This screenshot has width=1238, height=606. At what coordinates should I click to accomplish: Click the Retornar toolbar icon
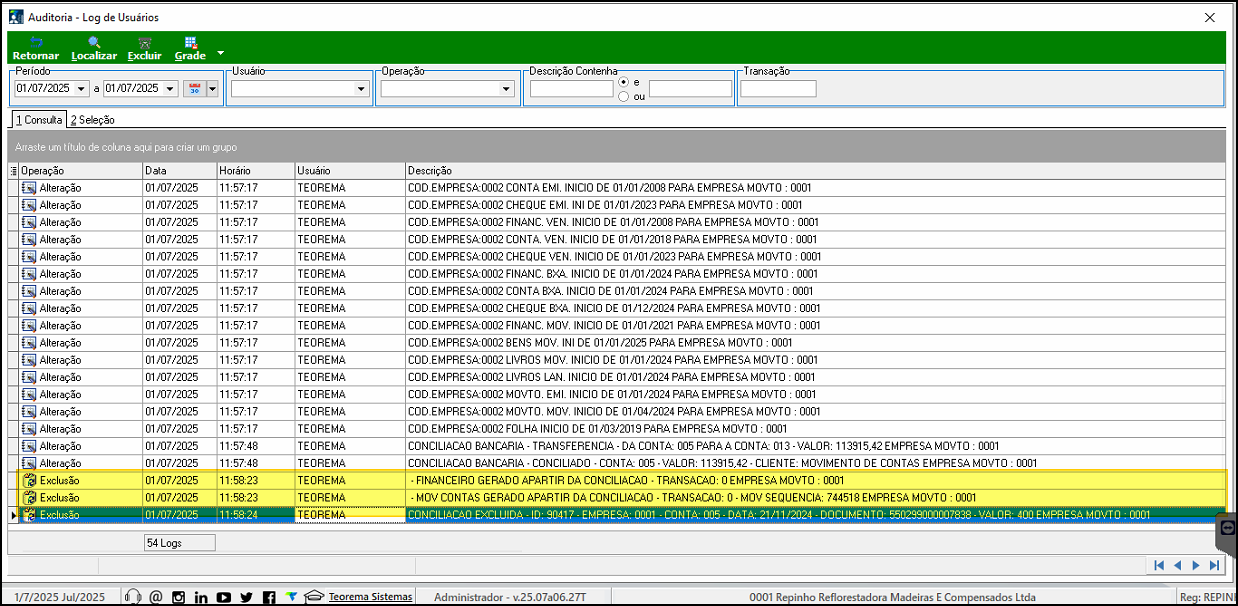point(35,48)
